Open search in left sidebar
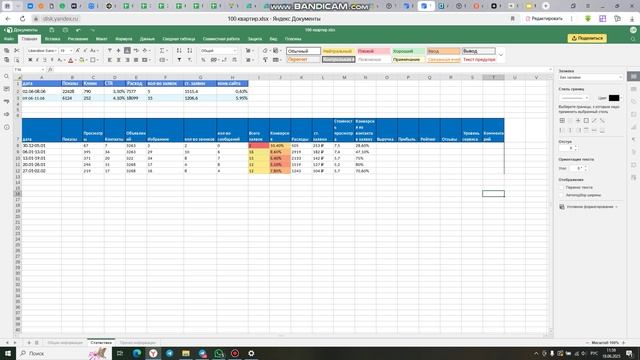The height and width of the screenshot is (360, 640). click(7, 76)
